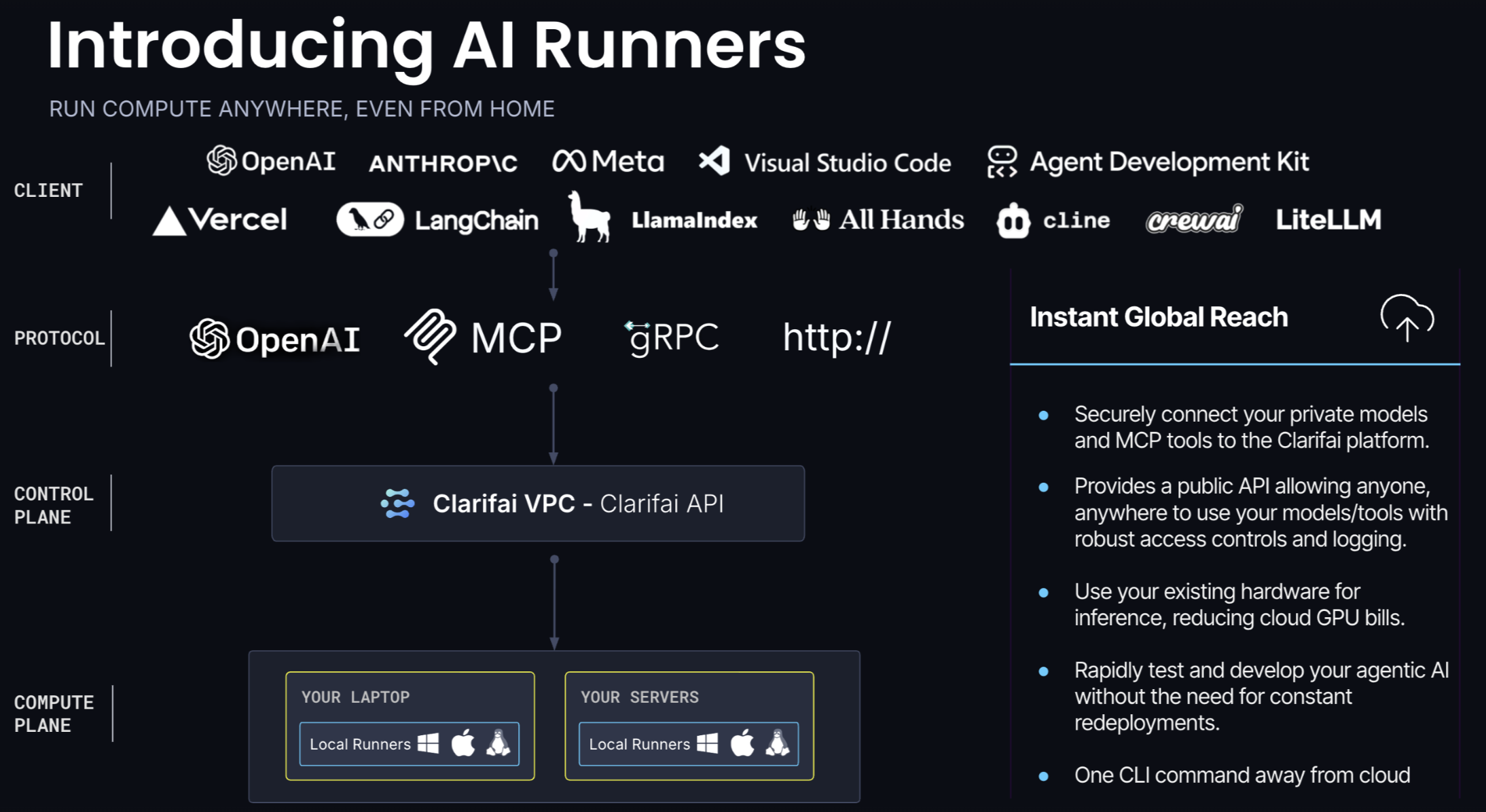
Task: Click the Vercel triangle logo
Action: coord(169,221)
